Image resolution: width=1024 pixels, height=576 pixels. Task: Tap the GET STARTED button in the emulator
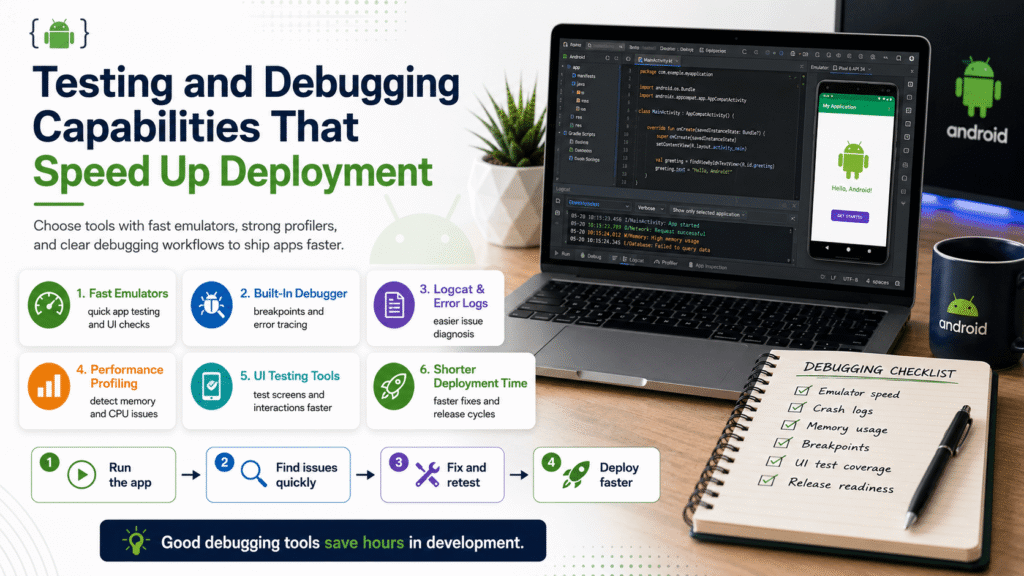tap(850, 217)
